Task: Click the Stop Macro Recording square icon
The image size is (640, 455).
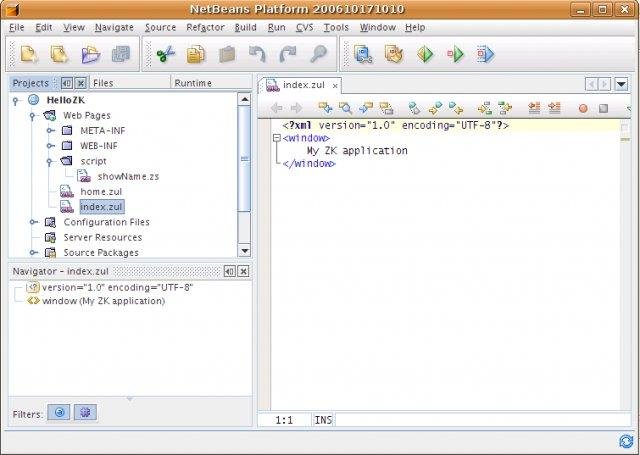Action: pos(603,108)
